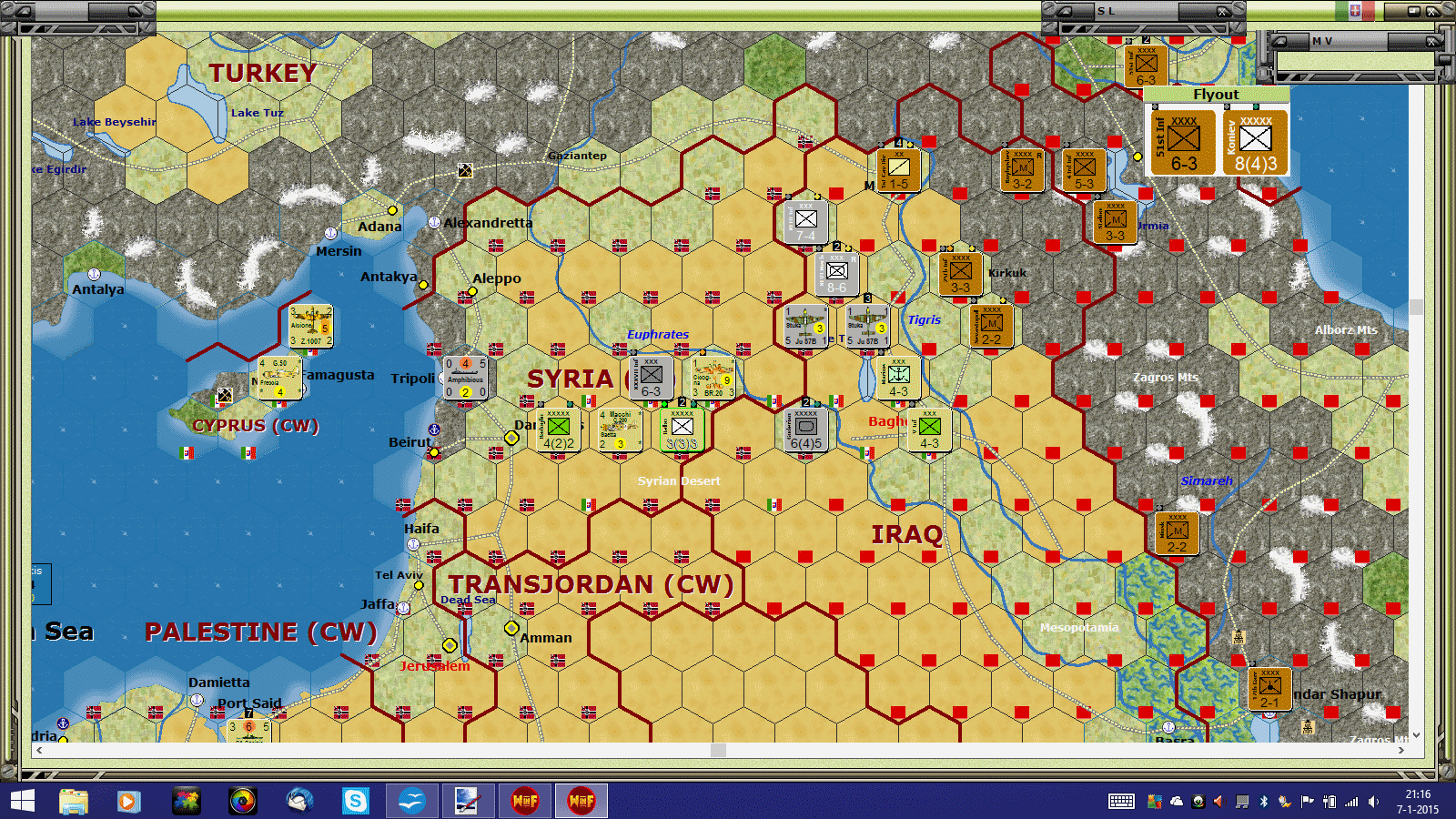Select the green 4(2)2 infantry counter
Screen dimensions: 1456x819
(558, 430)
